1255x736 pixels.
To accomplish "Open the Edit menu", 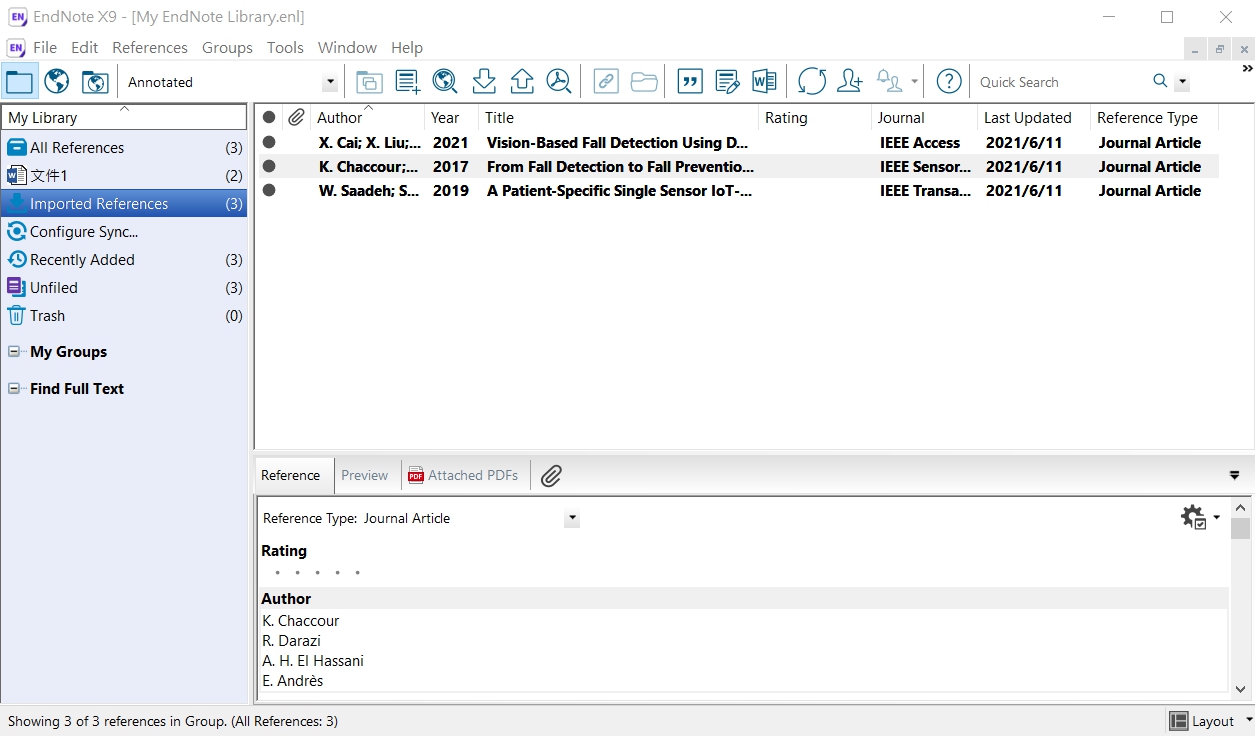I will pyautogui.click(x=85, y=47).
